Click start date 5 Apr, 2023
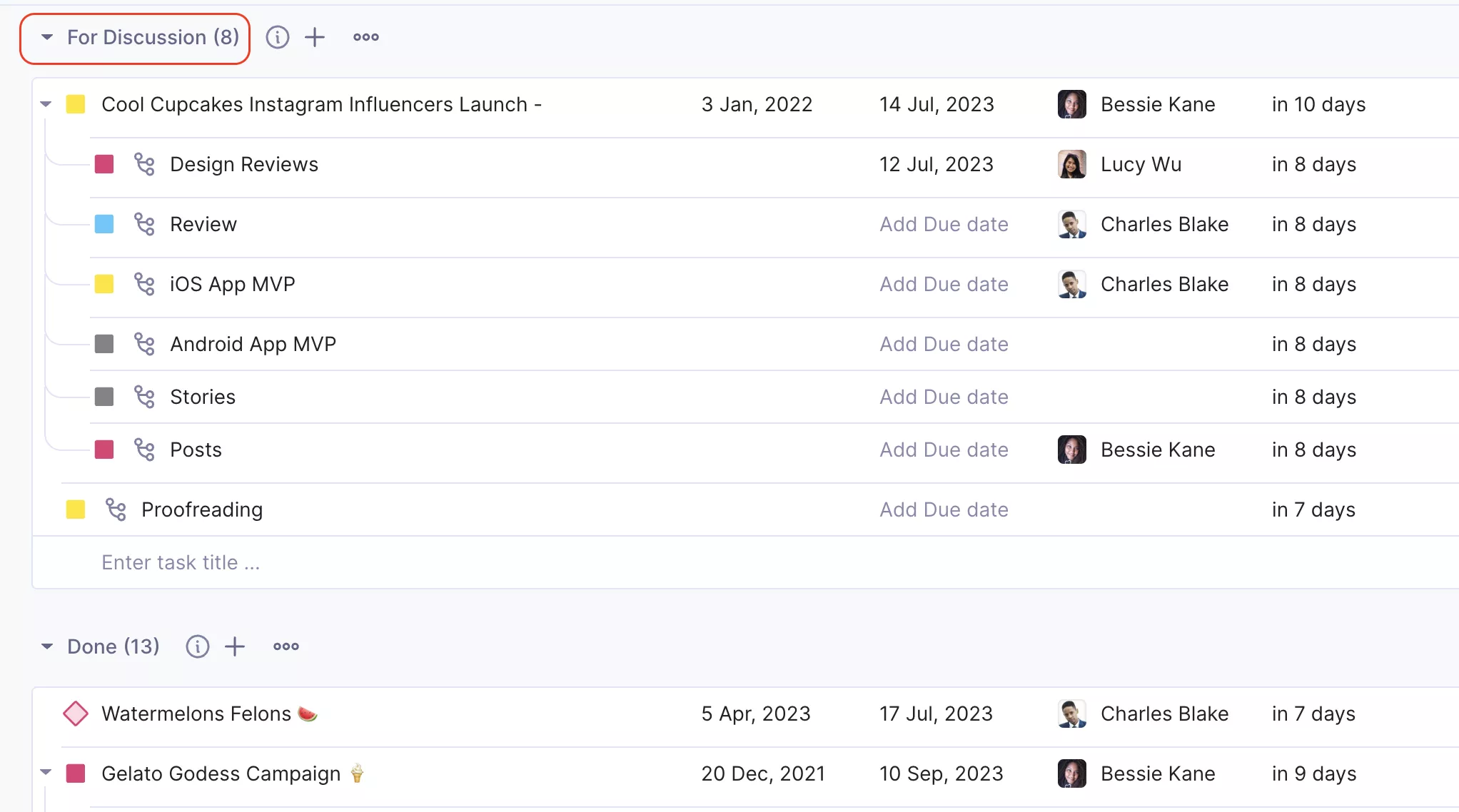Image resolution: width=1459 pixels, height=812 pixels. 756,714
